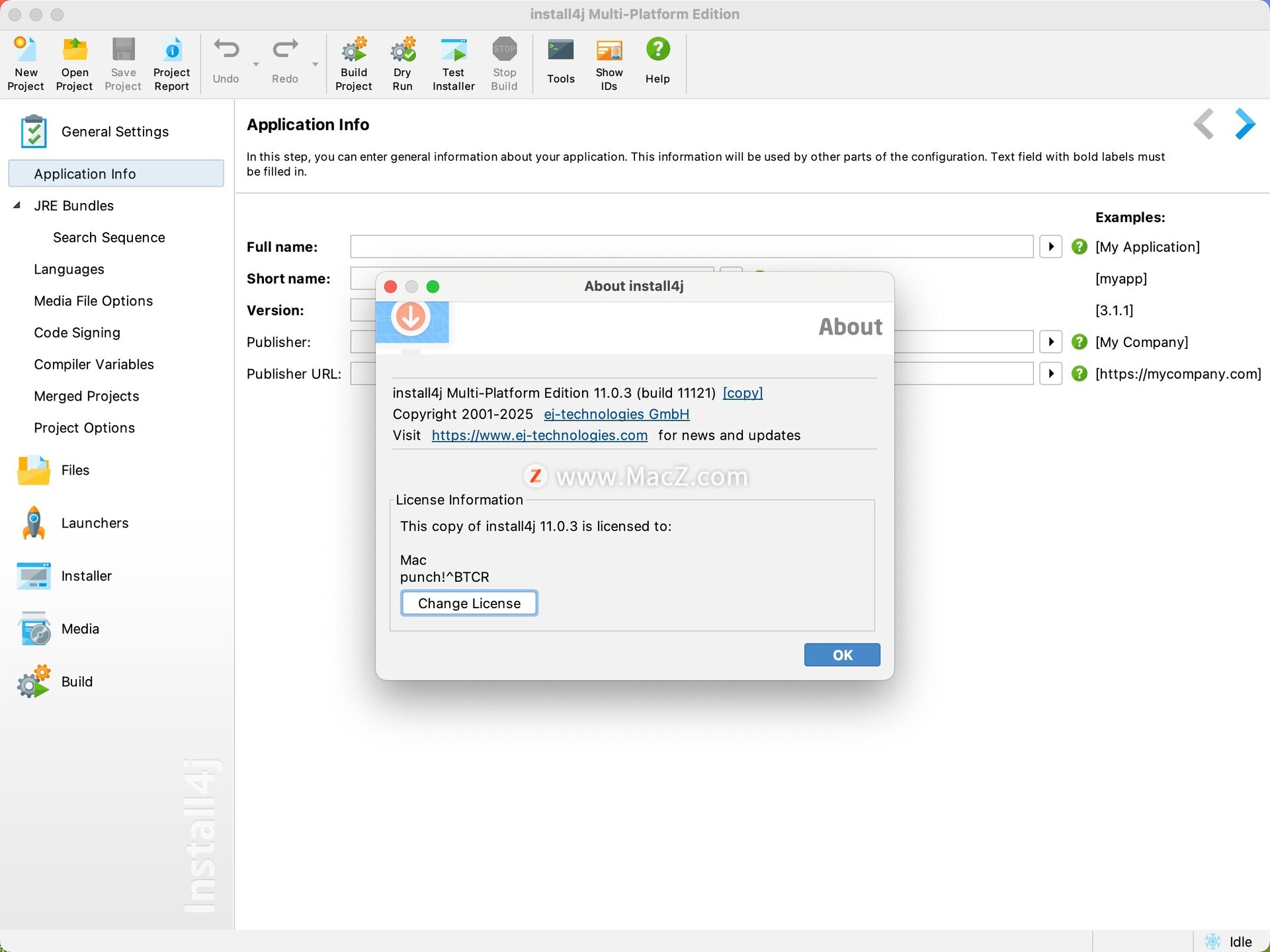Viewport: 1270px width, 952px height.
Task: Select Compiler Variables in the sidebar
Action: pyautogui.click(x=94, y=364)
